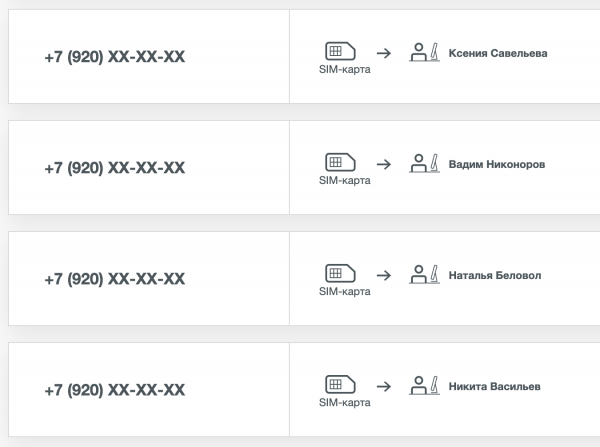Viewport: 600px width, 447px height.
Task: Click arrow icon in Наталья Беловол row
Action: click(x=383, y=276)
